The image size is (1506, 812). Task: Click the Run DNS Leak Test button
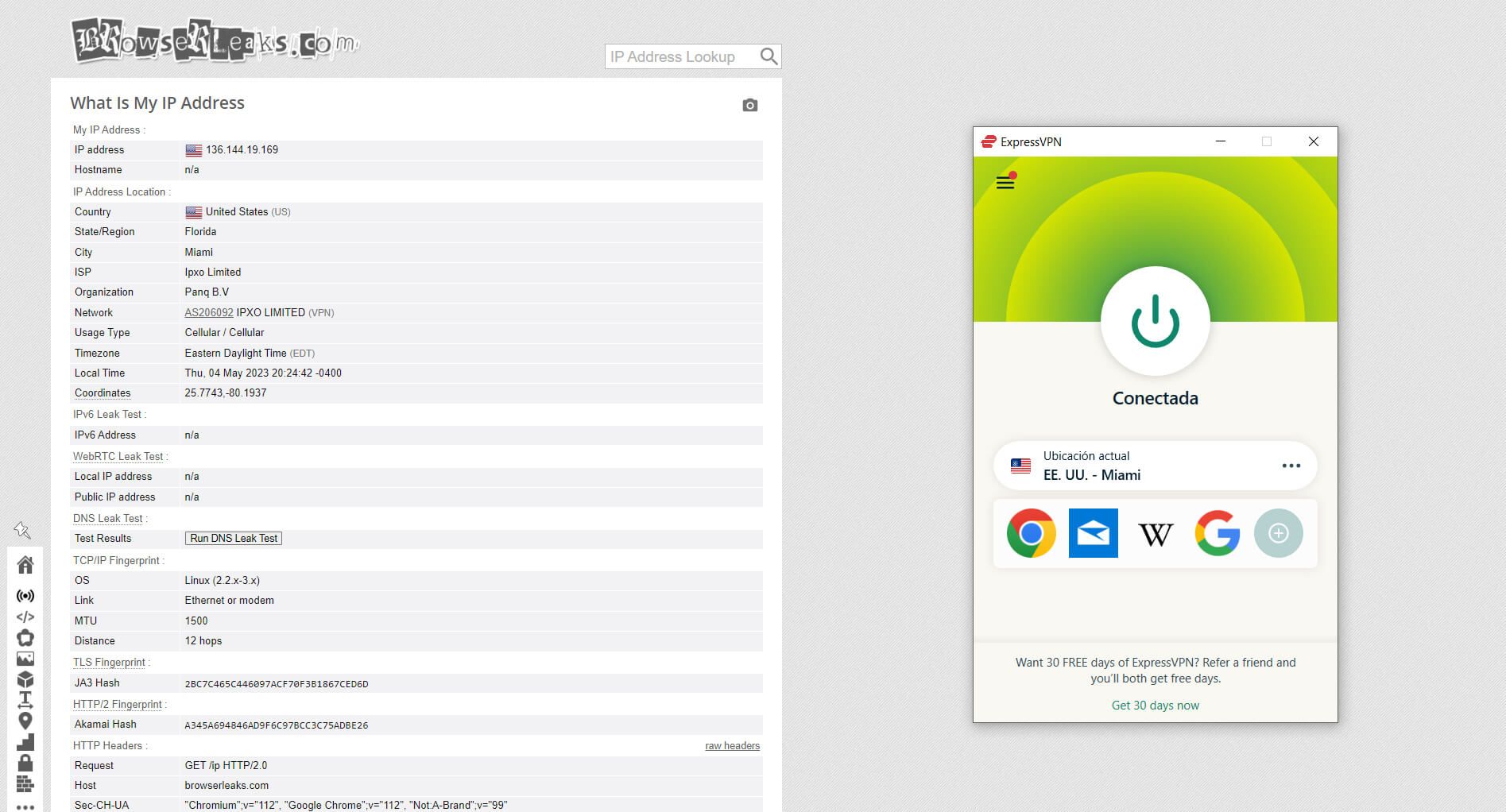tap(234, 538)
